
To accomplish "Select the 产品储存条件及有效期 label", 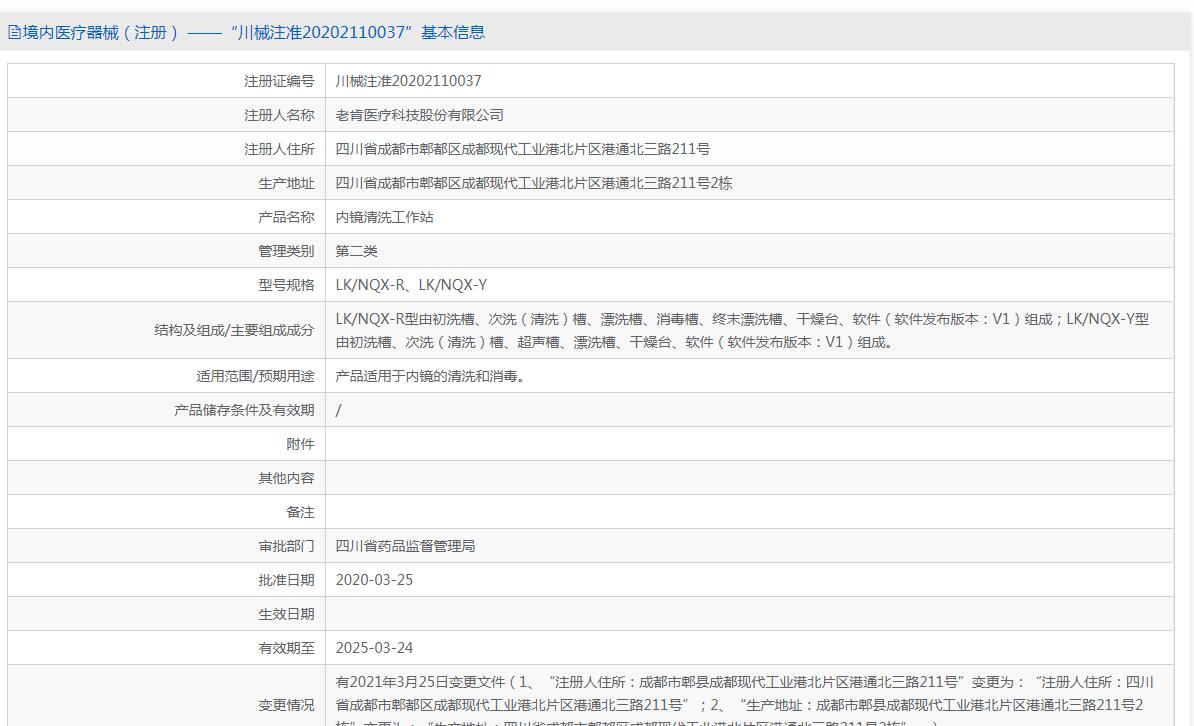I will 244,410.
